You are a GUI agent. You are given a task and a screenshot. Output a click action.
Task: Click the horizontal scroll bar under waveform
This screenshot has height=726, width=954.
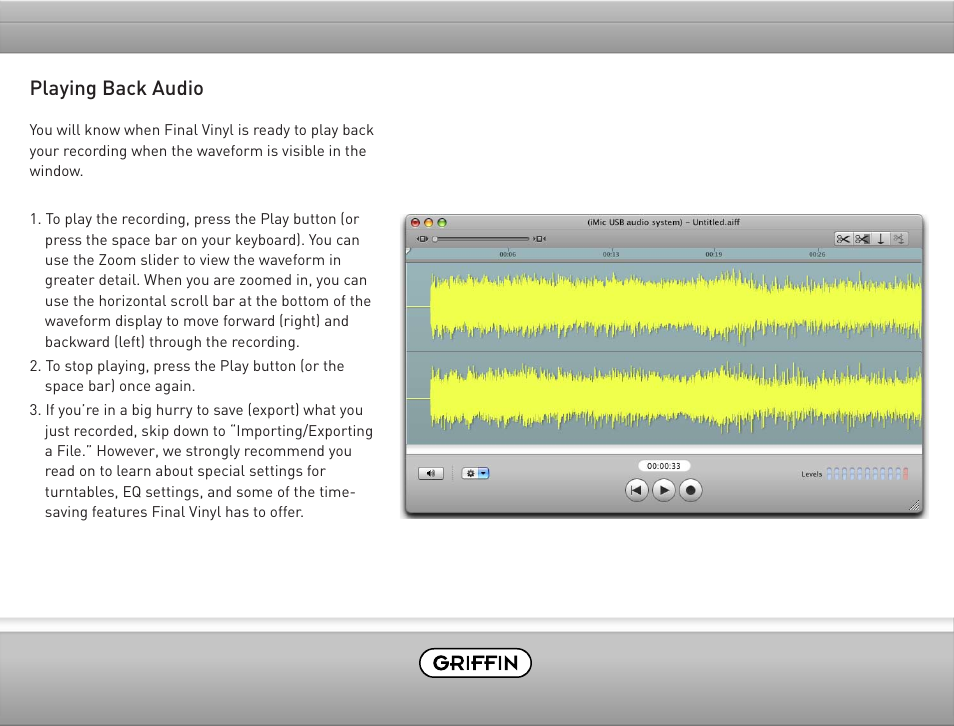664,449
